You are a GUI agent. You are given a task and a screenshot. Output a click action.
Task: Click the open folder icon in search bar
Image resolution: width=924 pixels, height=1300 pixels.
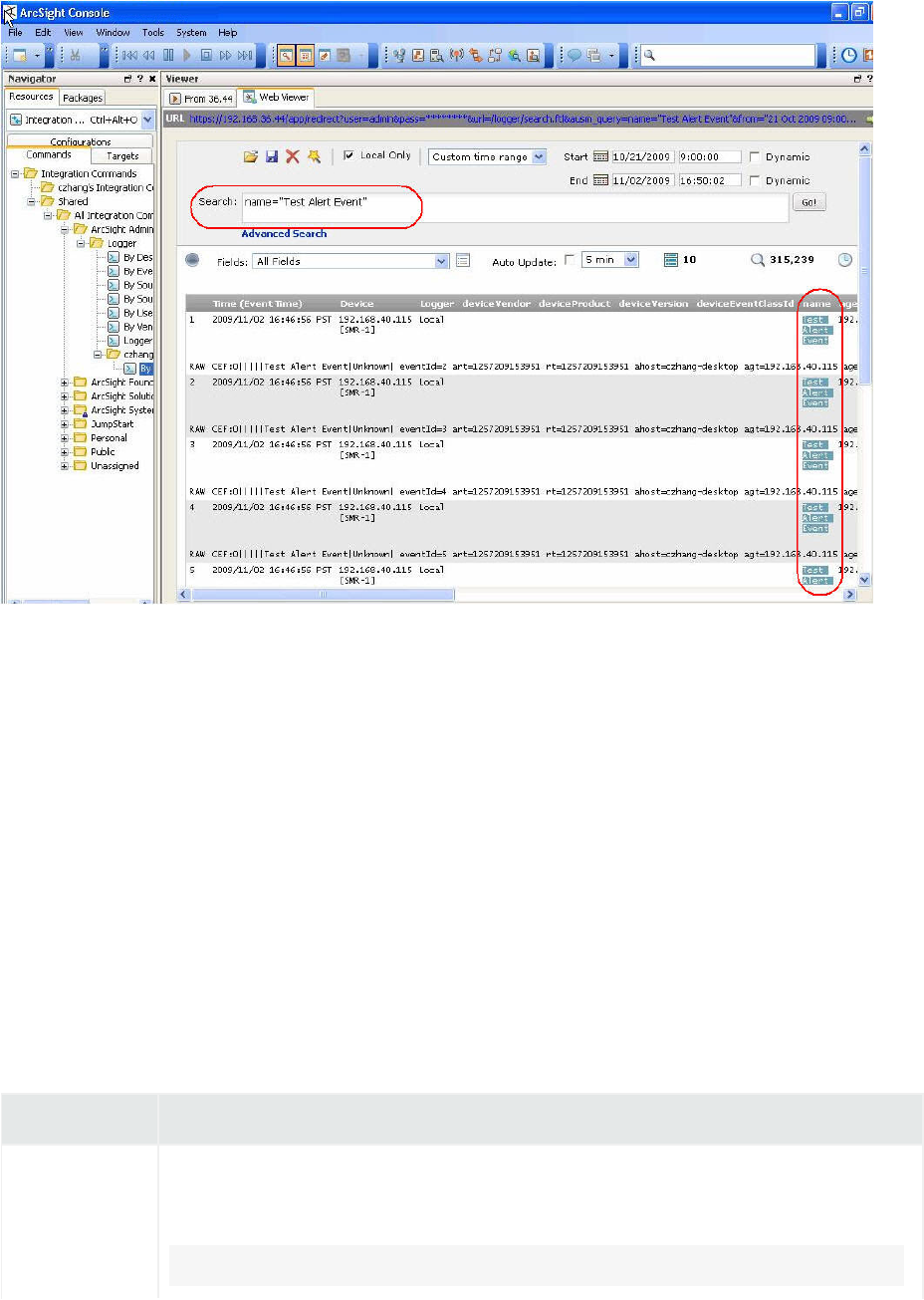[251, 156]
